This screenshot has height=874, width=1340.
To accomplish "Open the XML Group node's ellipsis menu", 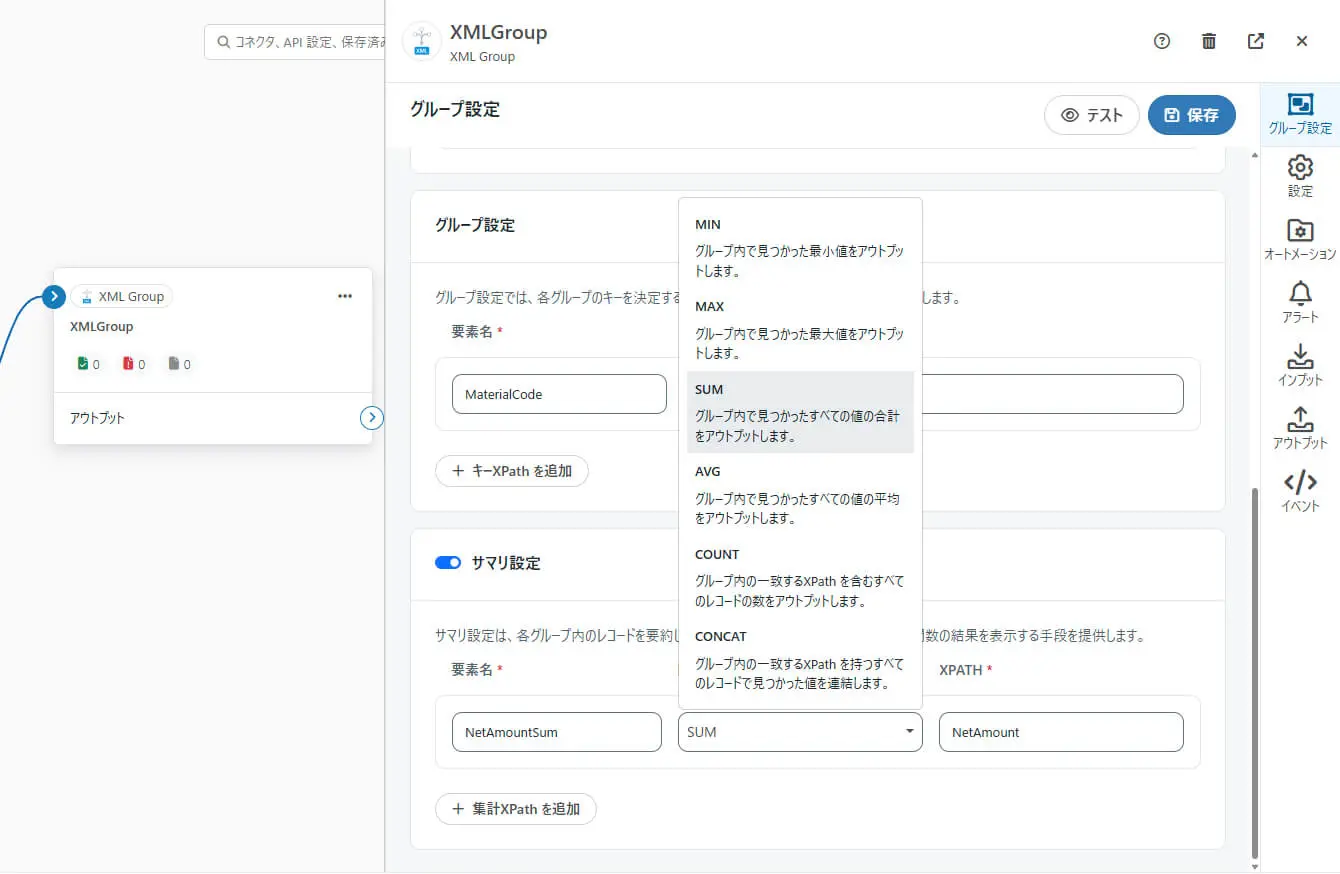I will [x=345, y=296].
